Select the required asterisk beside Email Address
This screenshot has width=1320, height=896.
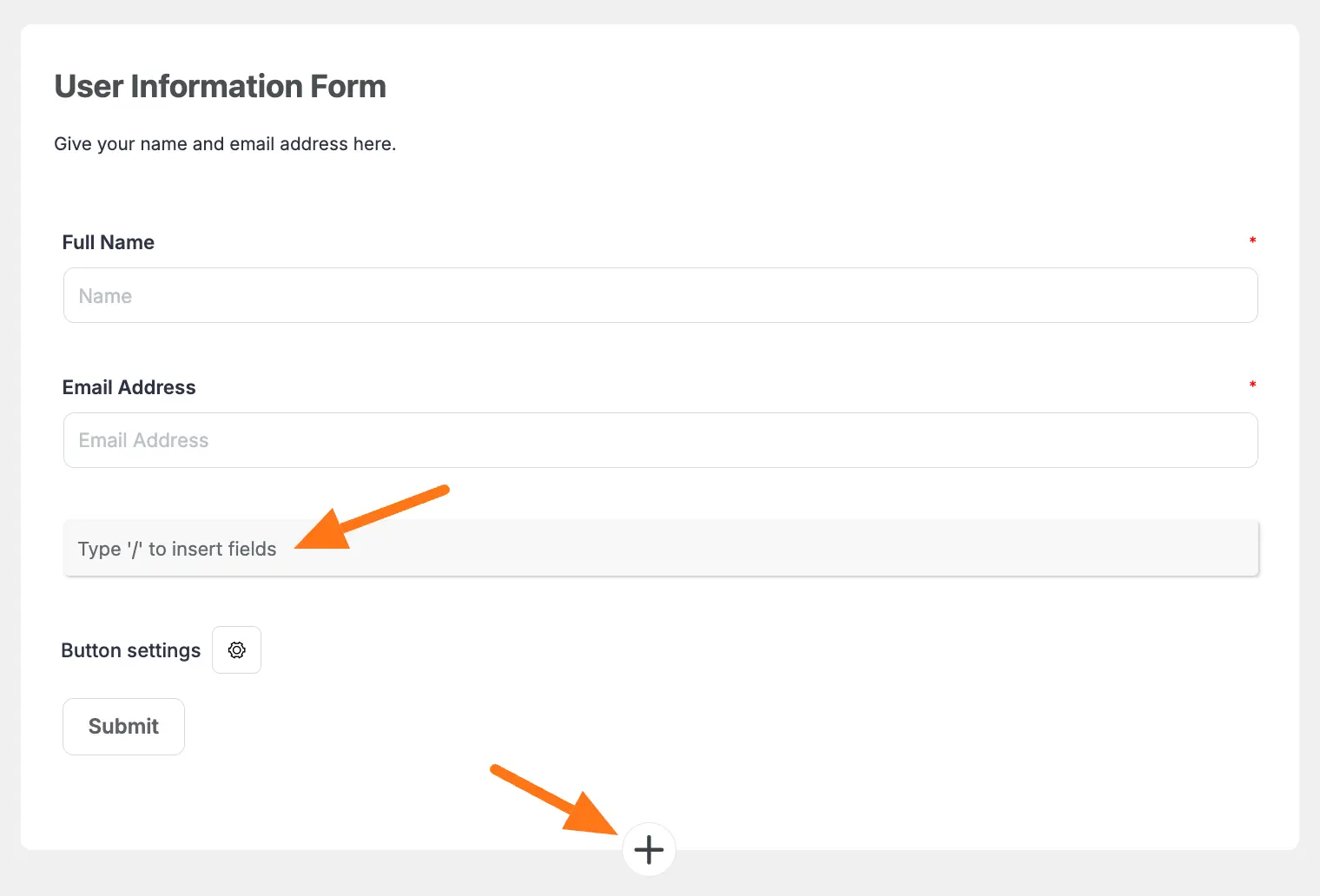point(1252,385)
